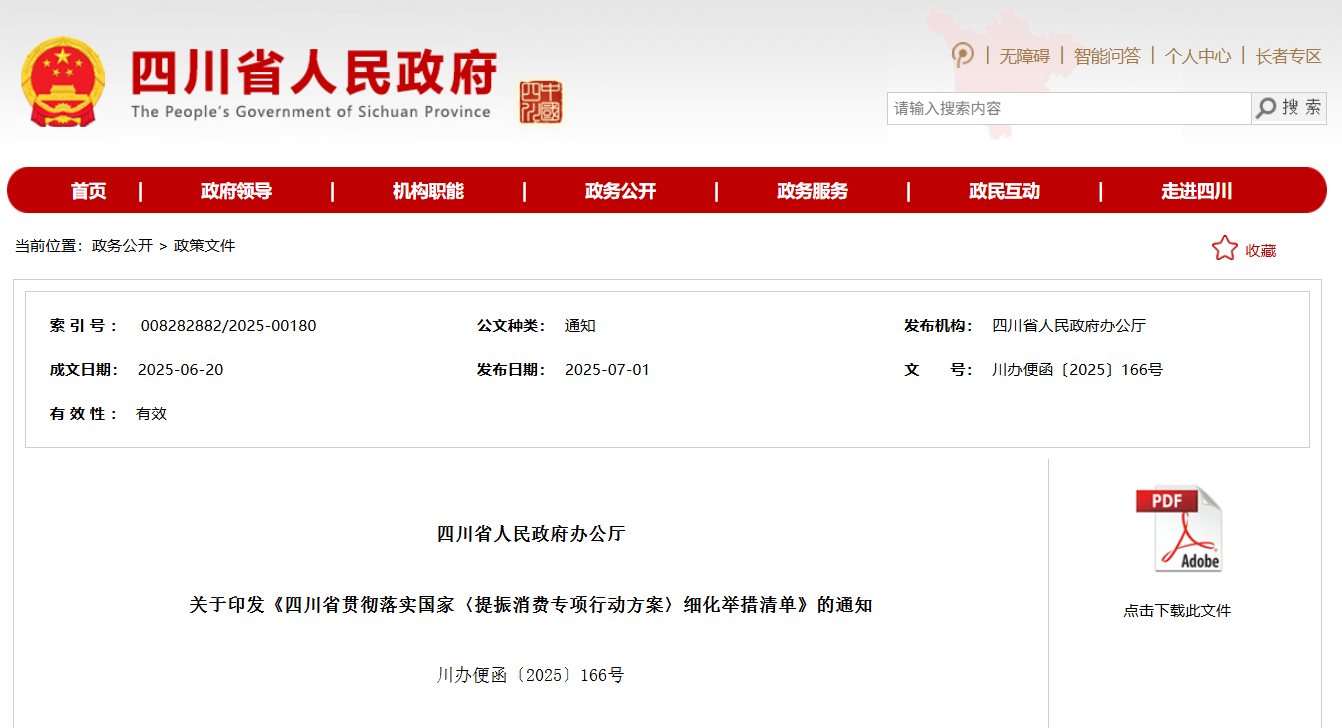
Task: Click the 政策文件 breadcrumb link
Action: pyautogui.click(x=205, y=246)
